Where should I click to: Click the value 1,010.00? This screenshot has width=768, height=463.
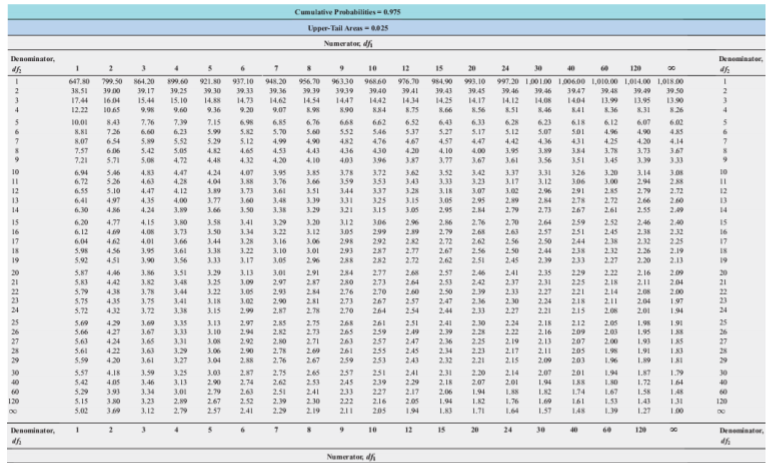point(605,81)
